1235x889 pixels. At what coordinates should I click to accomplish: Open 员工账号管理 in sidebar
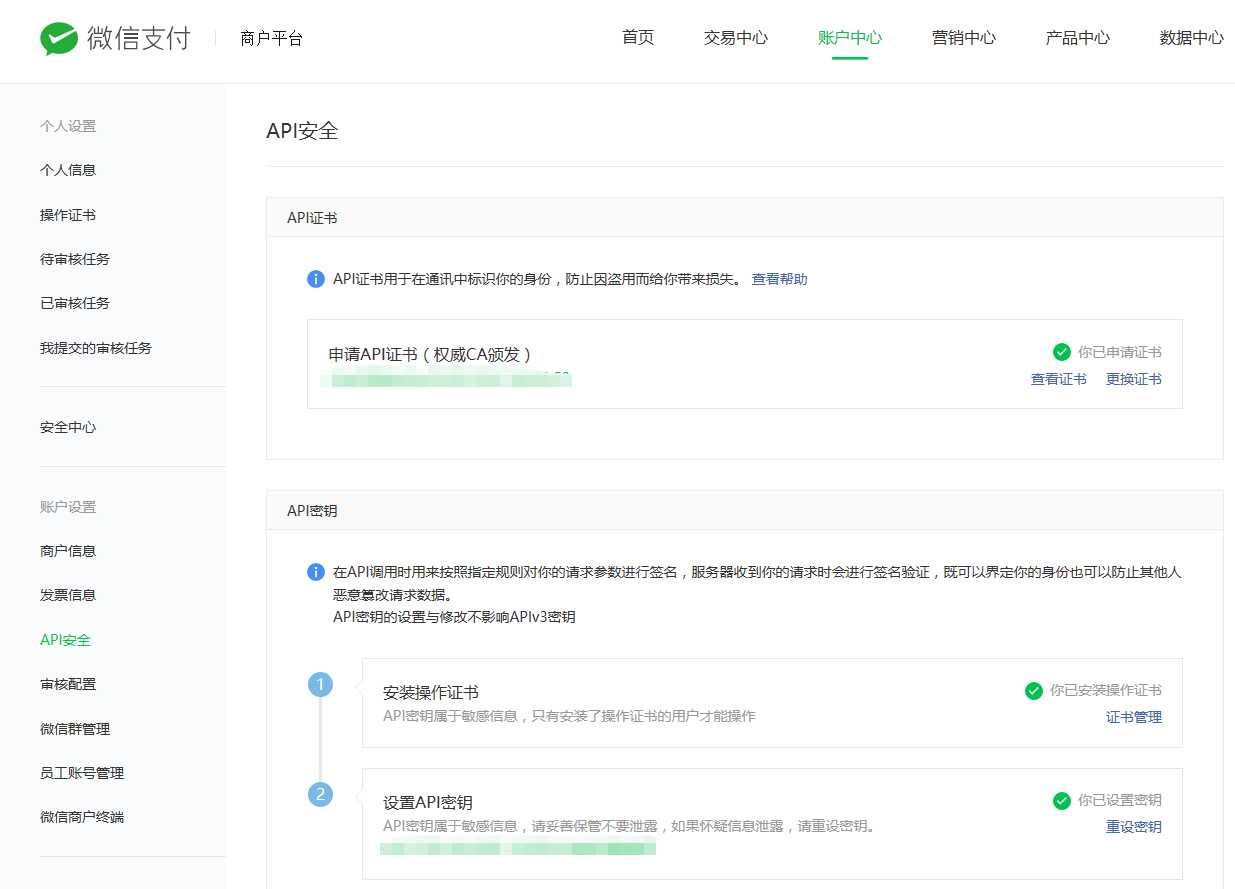tap(82, 773)
